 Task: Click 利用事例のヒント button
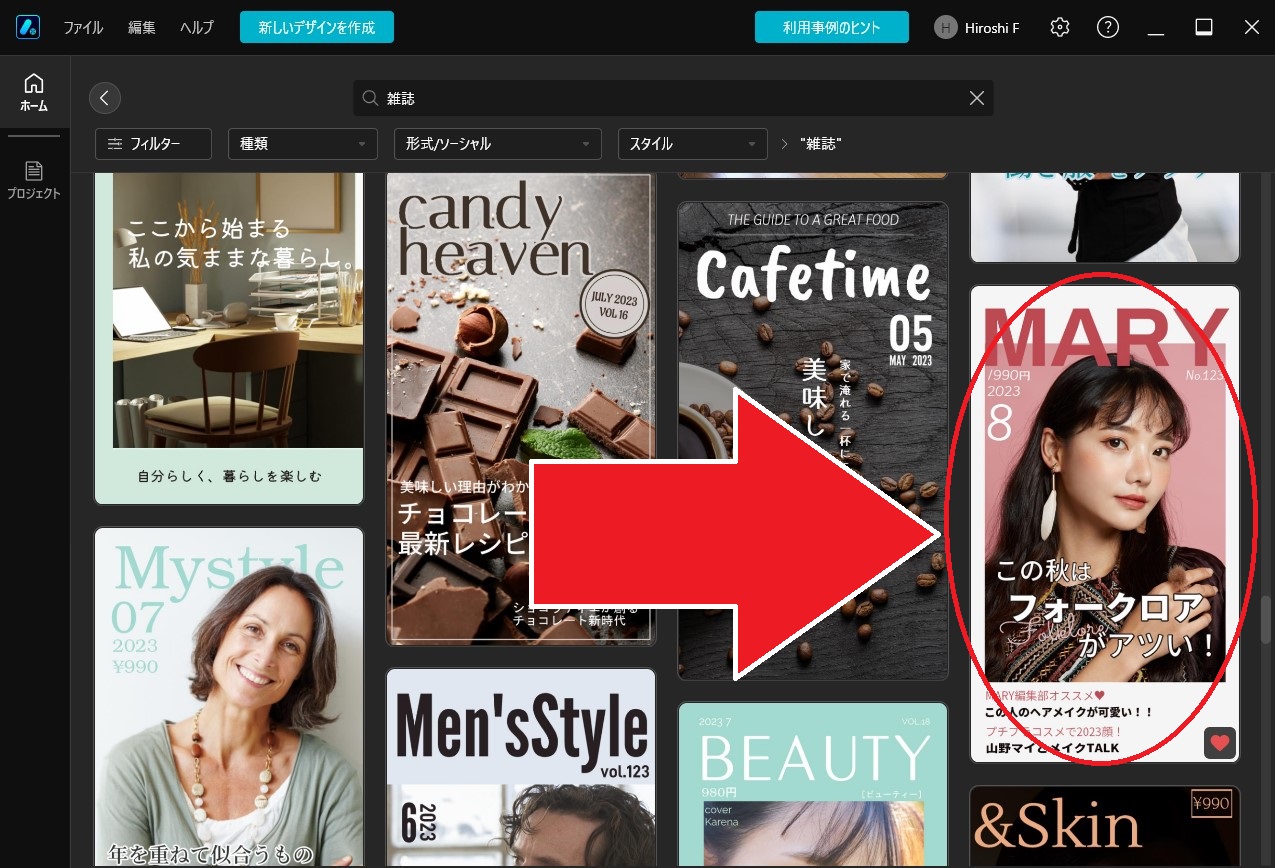[832, 27]
